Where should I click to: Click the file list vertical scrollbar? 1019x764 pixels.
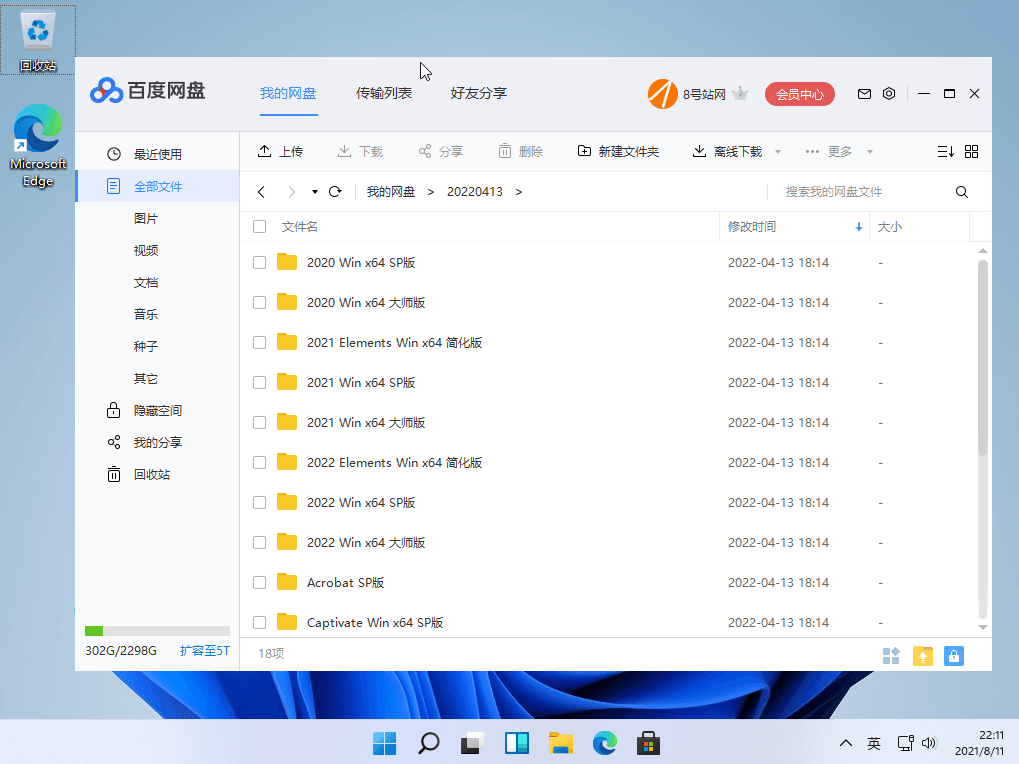click(x=983, y=357)
